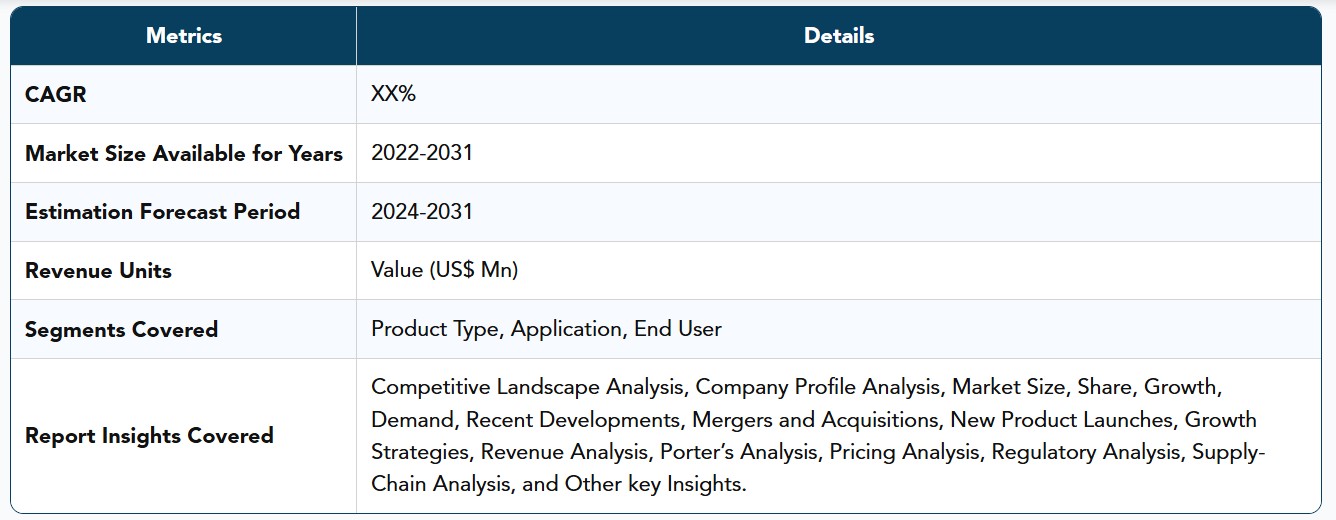Click Mergers and Acquisitions text
This screenshot has width=1336, height=520.
point(815,420)
